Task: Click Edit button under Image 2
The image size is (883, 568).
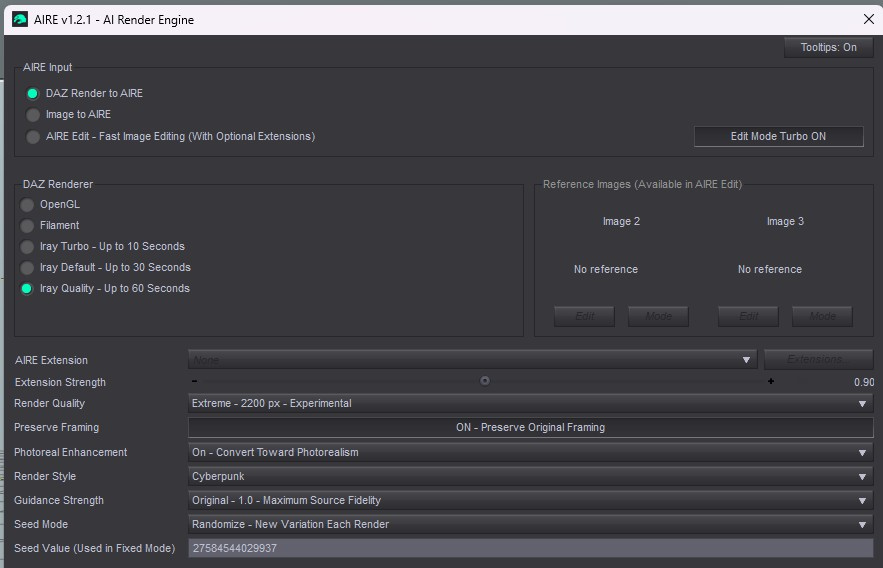Action: [584, 316]
